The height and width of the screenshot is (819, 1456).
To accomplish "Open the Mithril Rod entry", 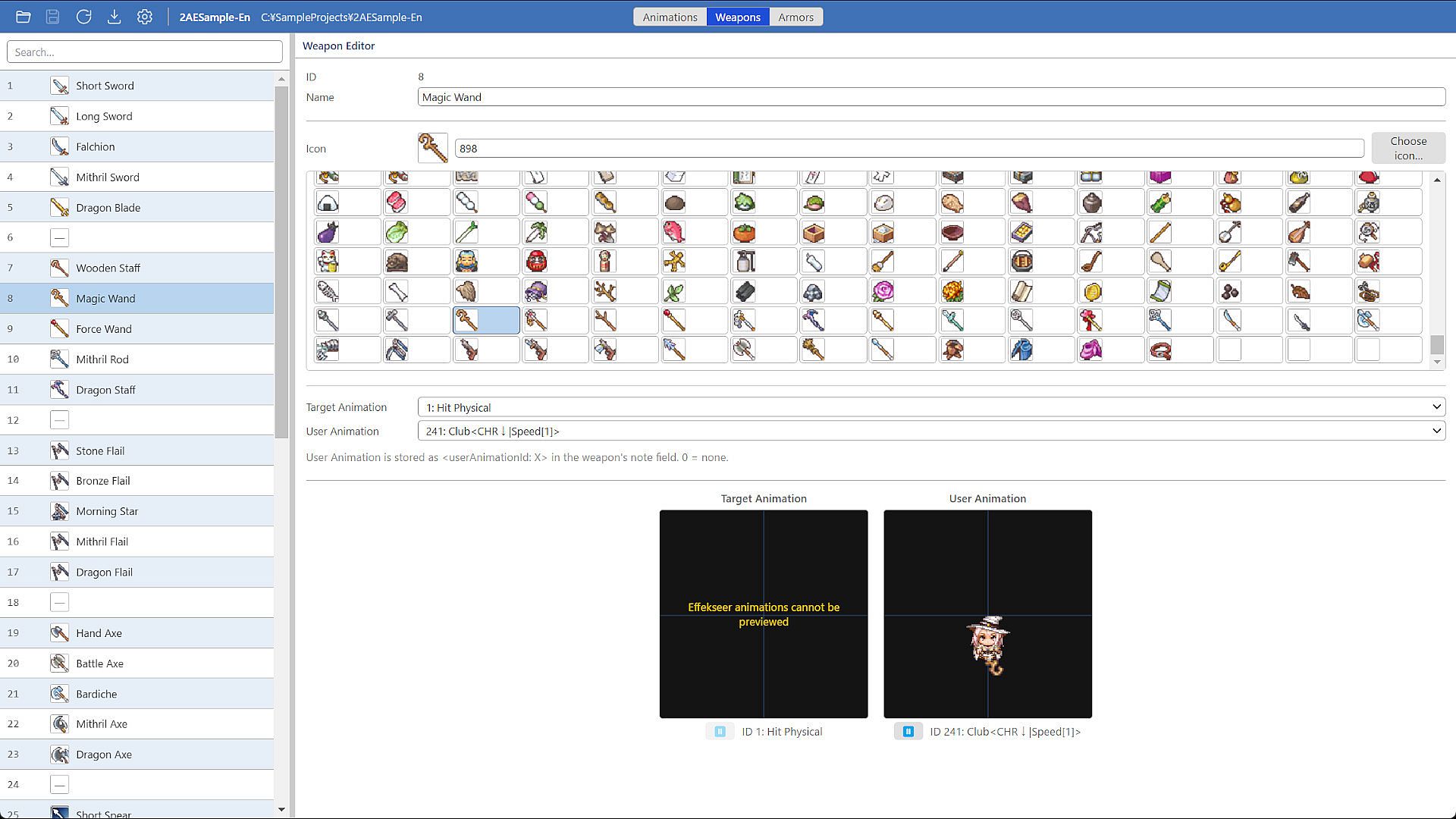I will pos(137,359).
